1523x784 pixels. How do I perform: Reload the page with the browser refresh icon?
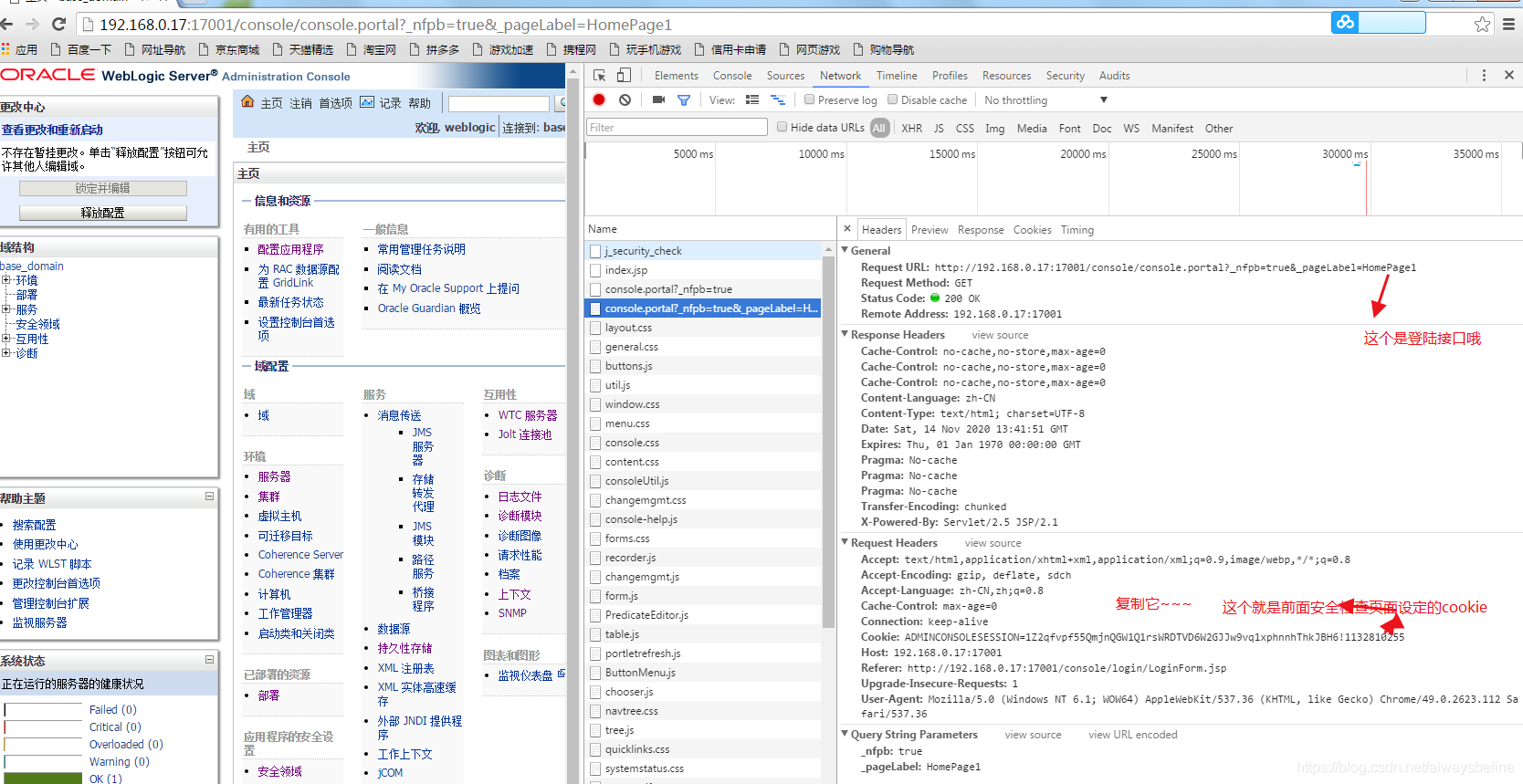[x=59, y=24]
